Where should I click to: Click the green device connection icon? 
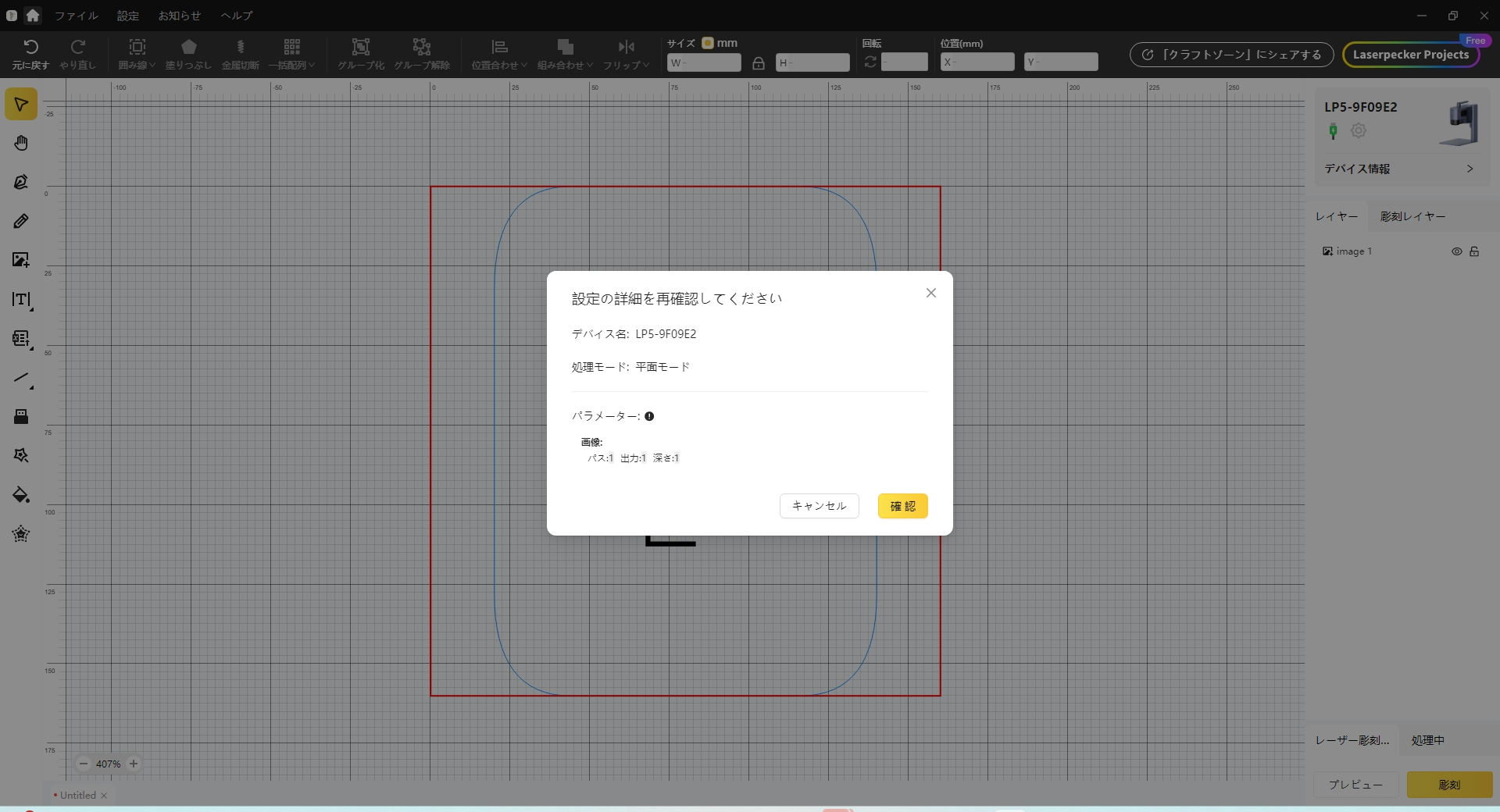(x=1334, y=131)
